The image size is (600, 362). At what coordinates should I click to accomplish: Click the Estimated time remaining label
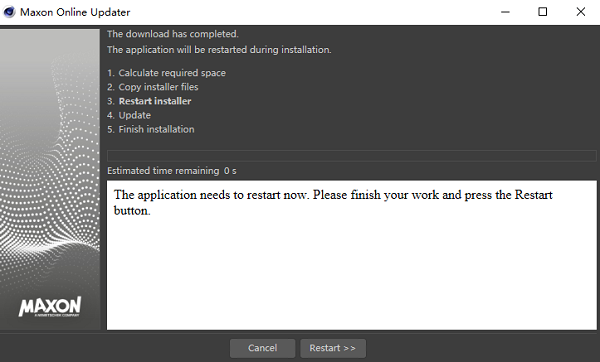(x=163, y=171)
